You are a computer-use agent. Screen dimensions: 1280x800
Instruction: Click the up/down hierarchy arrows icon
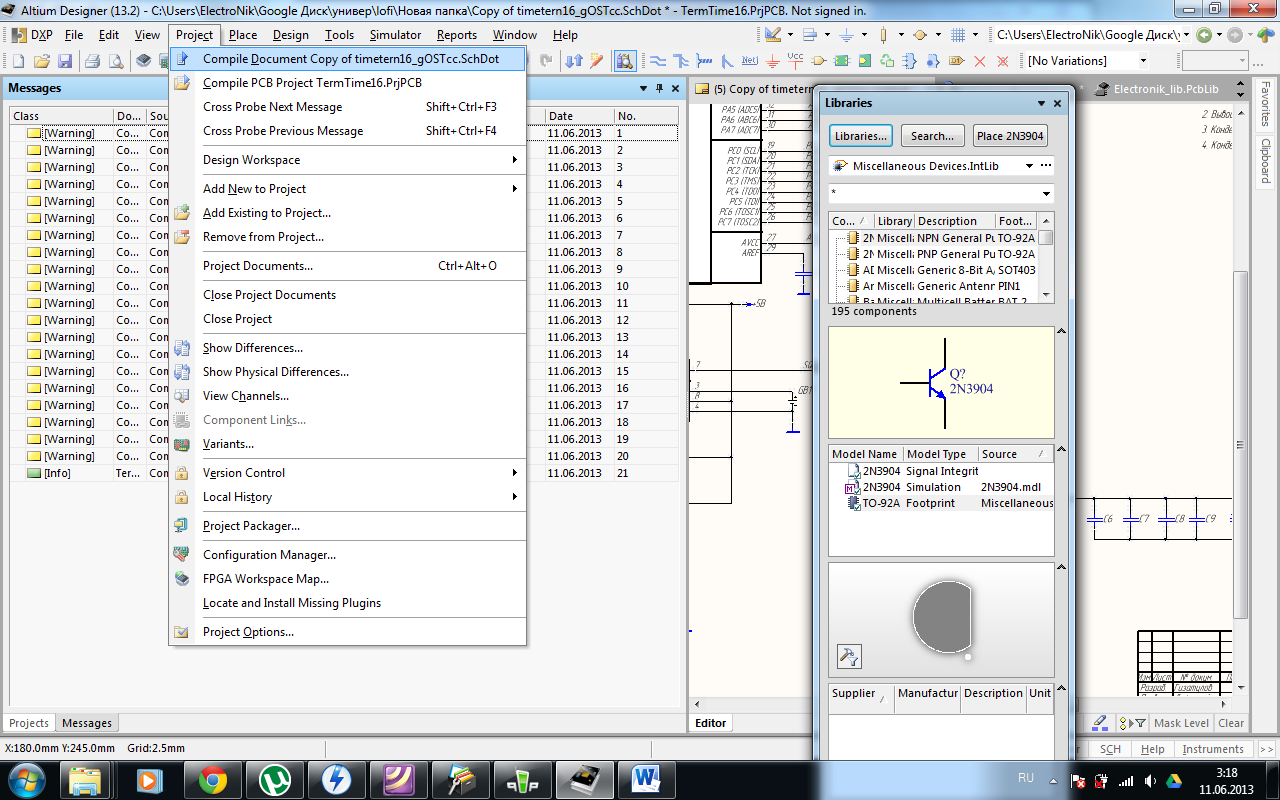pyautogui.click(x=574, y=61)
